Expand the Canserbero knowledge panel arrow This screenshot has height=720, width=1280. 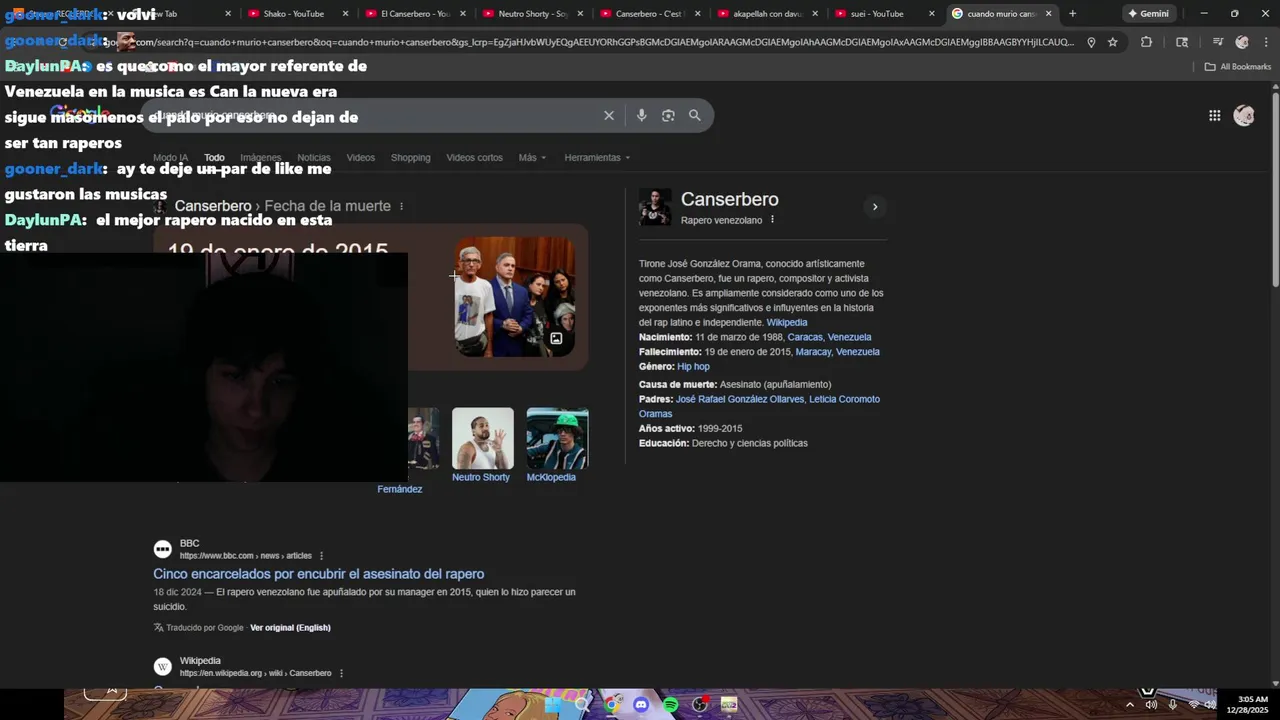coord(874,207)
